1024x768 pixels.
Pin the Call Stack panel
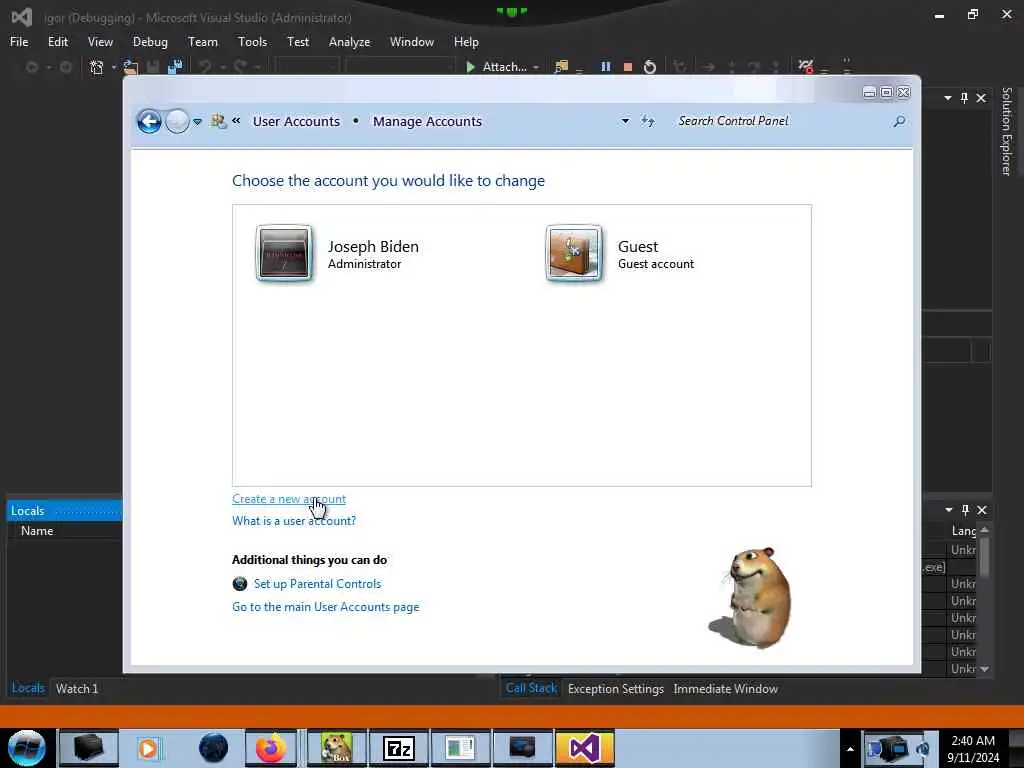coord(965,510)
